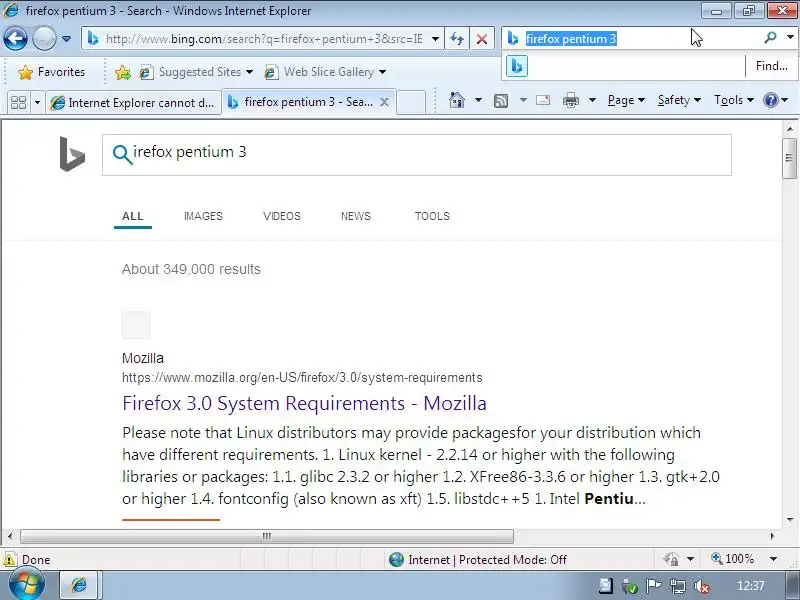Click the Windows Start orb
The height and width of the screenshot is (600, 800).
[27, 585]
